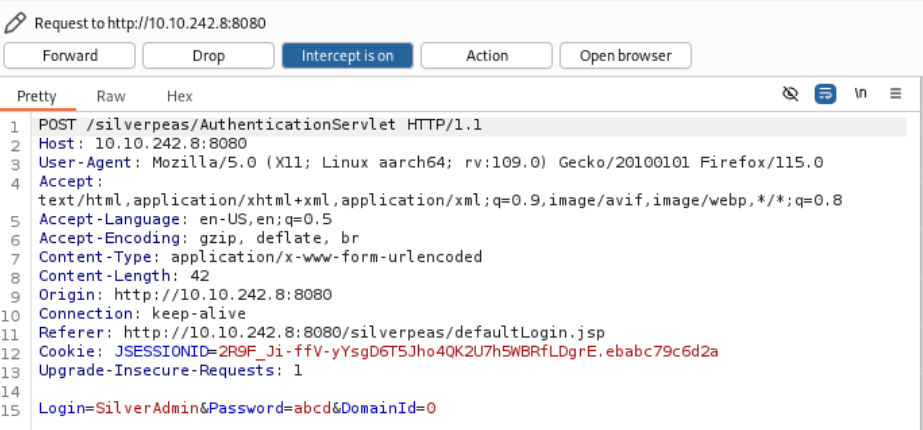Click the text/html accept value line
The width and height of the screenshot is (923, 430).
pyautogui.click(x=440, y=200)
